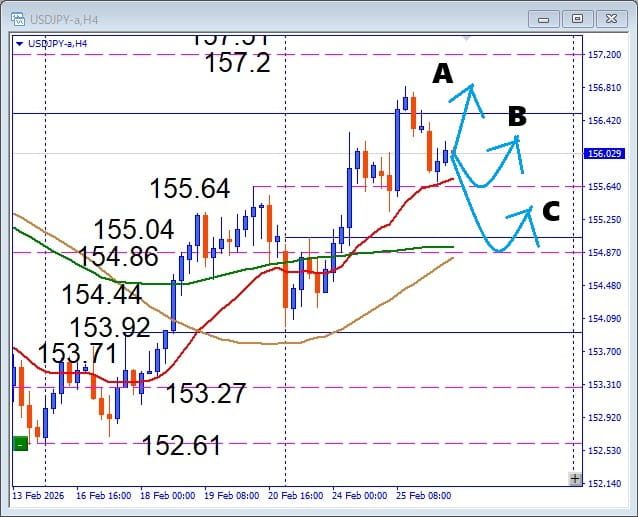Select the 157.2 price text label

(x=237, y=64)
